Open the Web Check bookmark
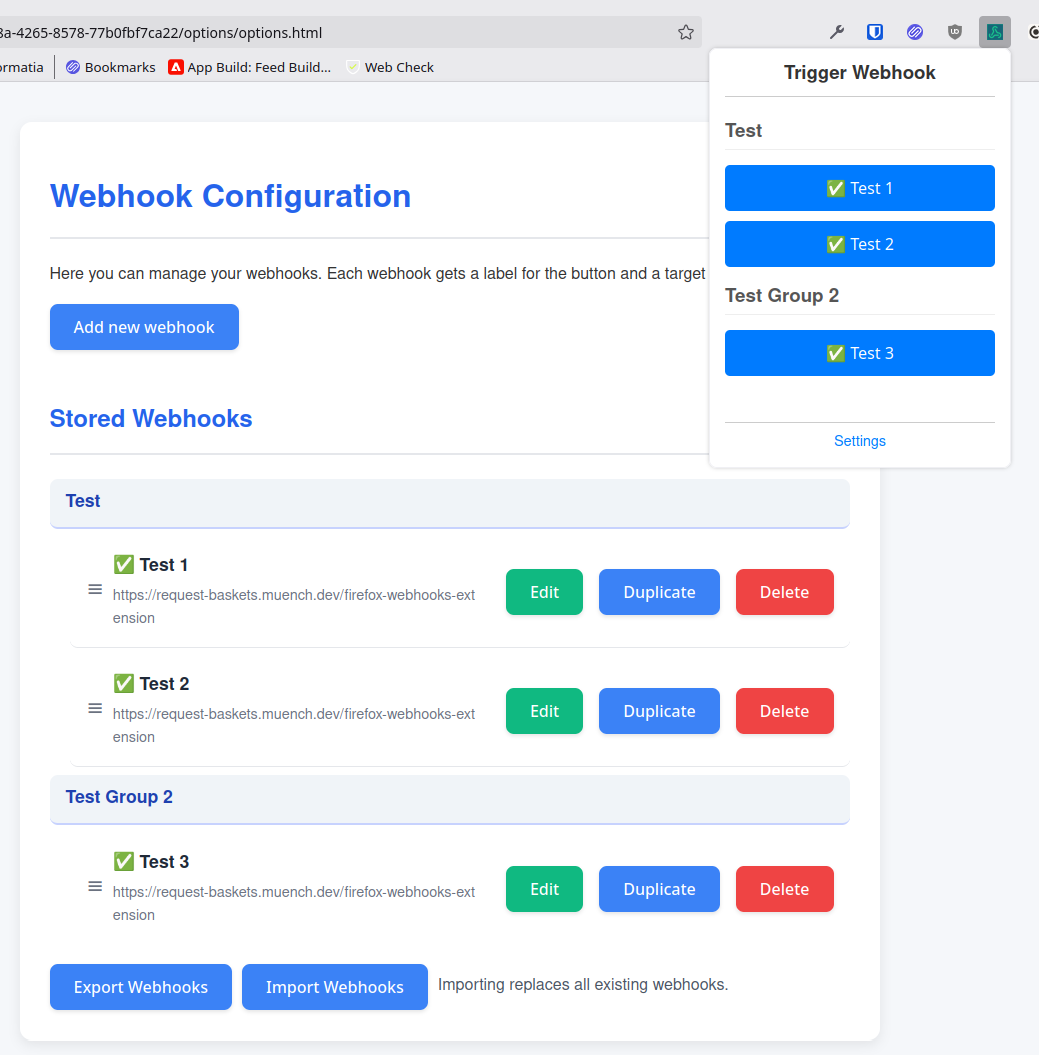 (390, 67)
